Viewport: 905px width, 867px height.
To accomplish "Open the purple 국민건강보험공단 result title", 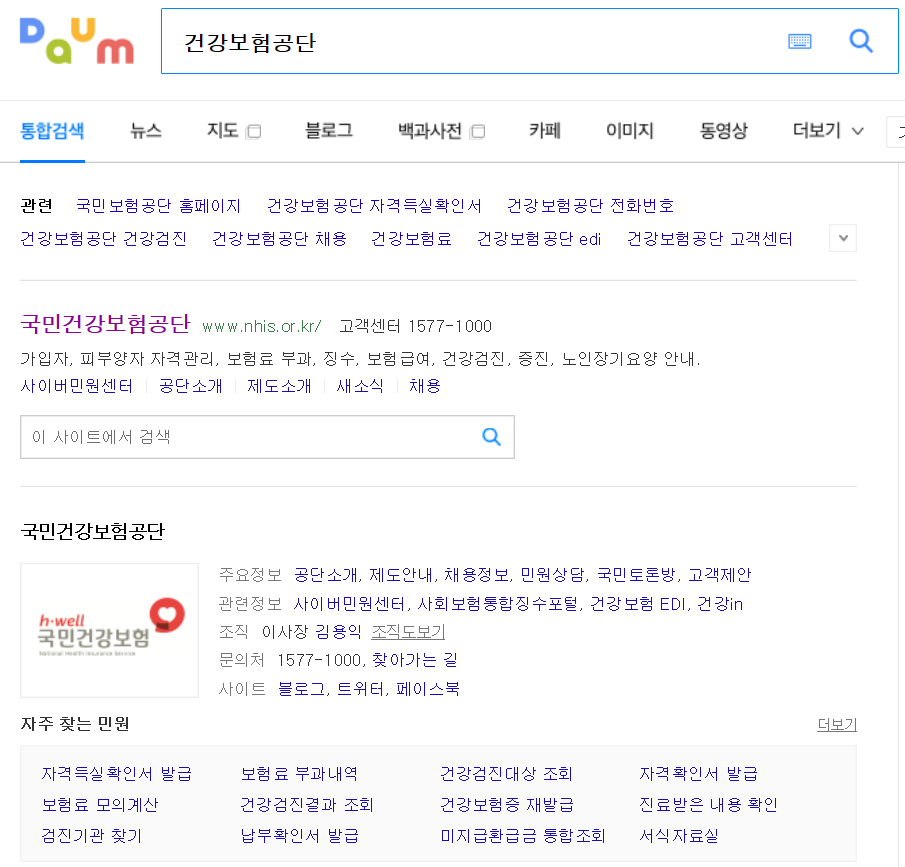I will point(105,324).
